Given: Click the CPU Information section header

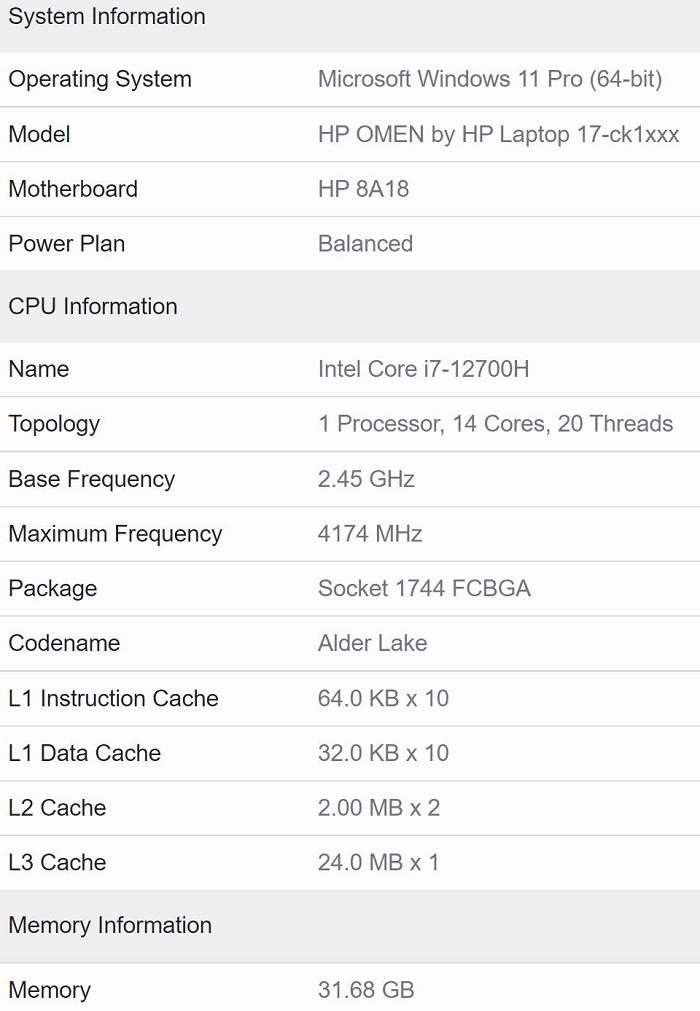Looking at the screenshot, I should pos(93,306).
